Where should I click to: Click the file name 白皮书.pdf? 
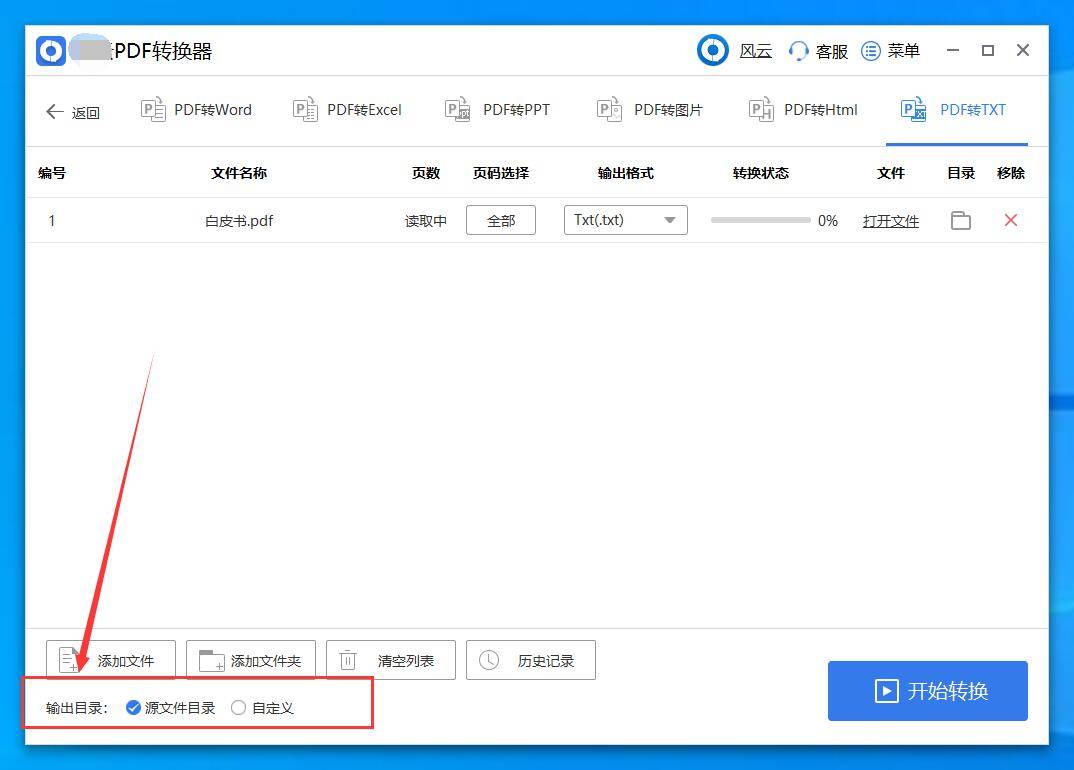pos(239,221)
